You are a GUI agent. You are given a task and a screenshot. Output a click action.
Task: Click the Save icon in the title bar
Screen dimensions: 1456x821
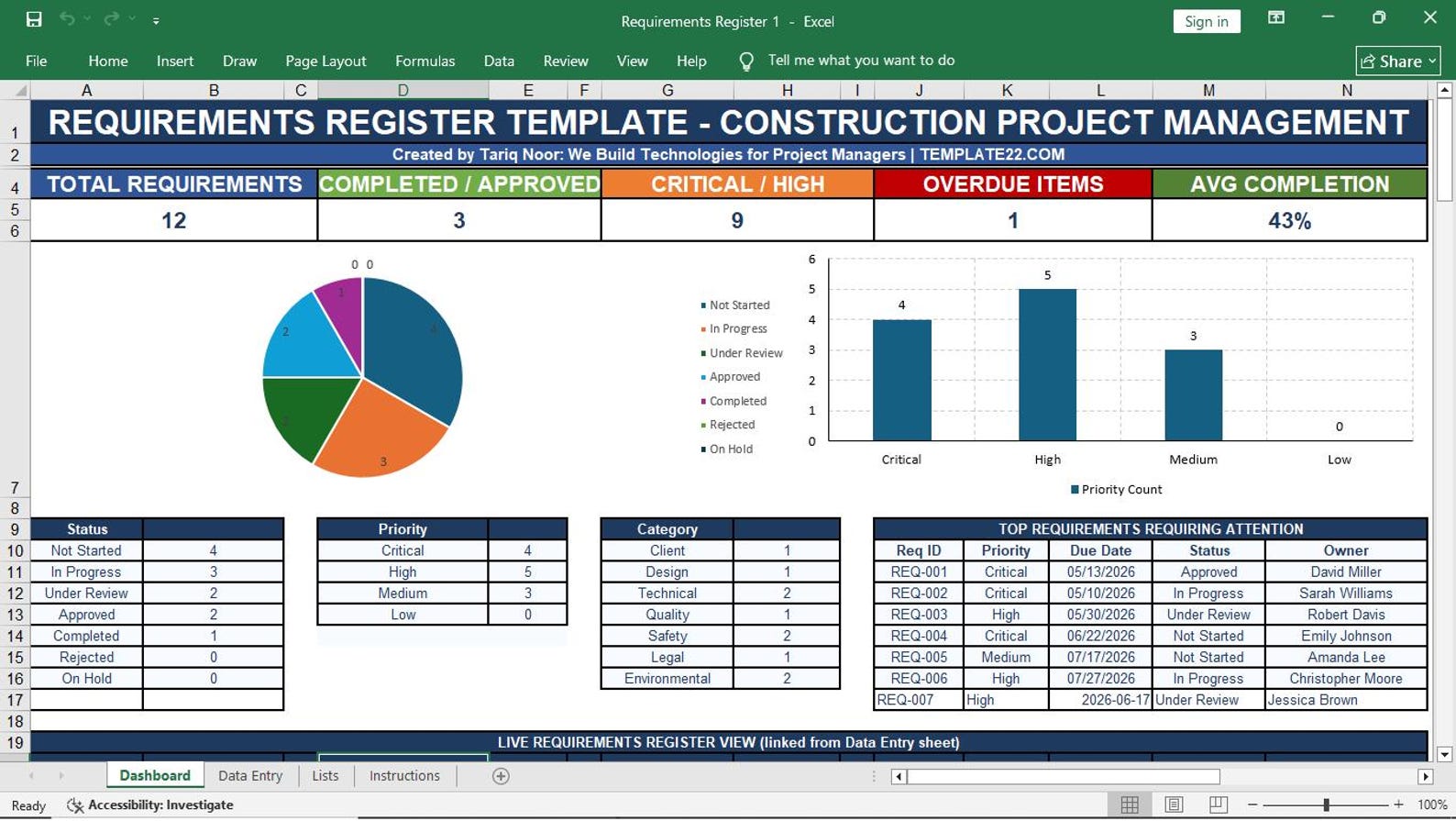pyautogui.click(x=34, y=19)
